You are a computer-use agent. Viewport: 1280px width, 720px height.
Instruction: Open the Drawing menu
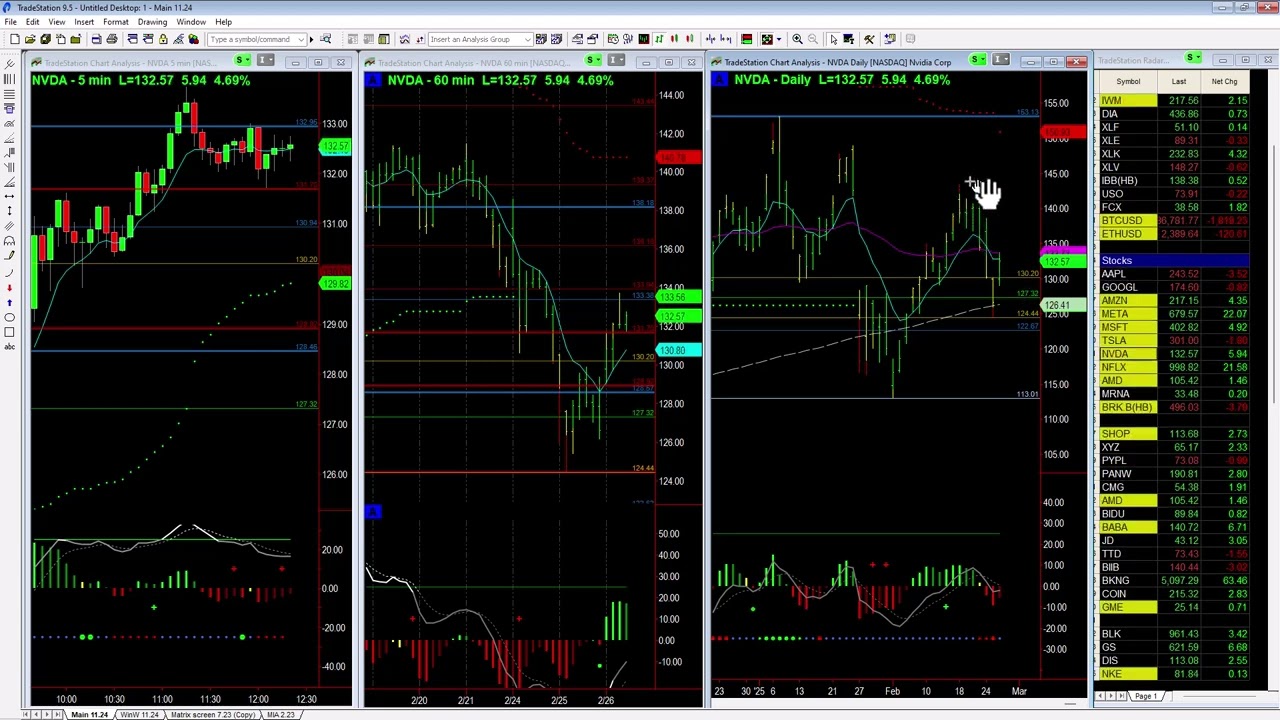(152, 22)
